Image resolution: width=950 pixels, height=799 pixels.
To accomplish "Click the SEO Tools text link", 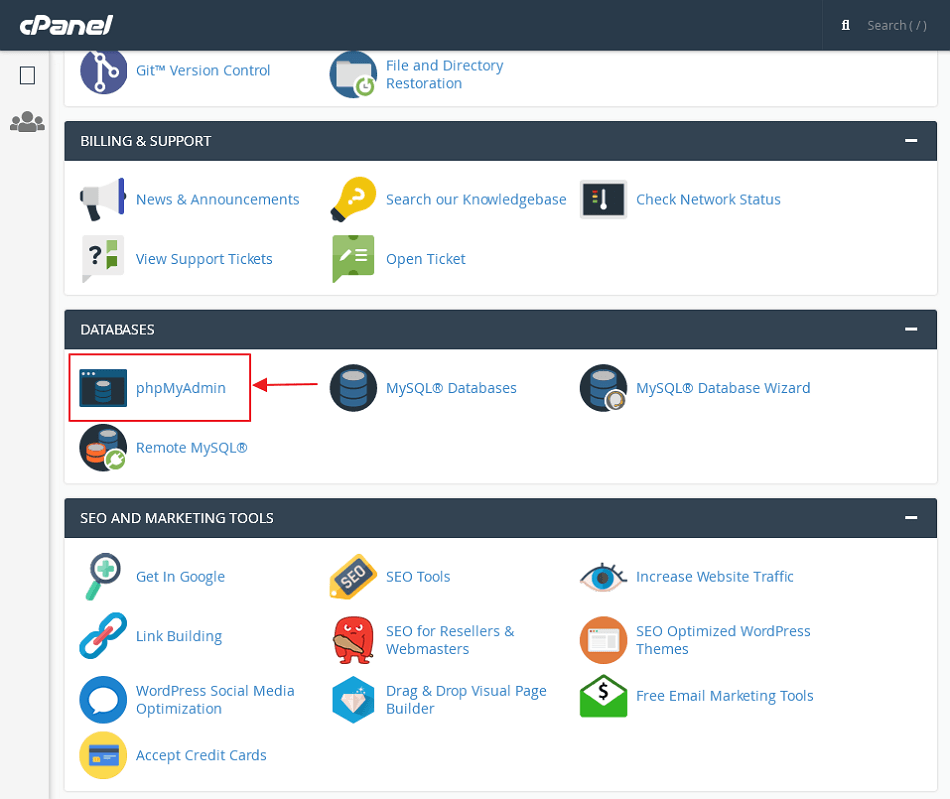I will pyautogui.click(x=418, y=577).
